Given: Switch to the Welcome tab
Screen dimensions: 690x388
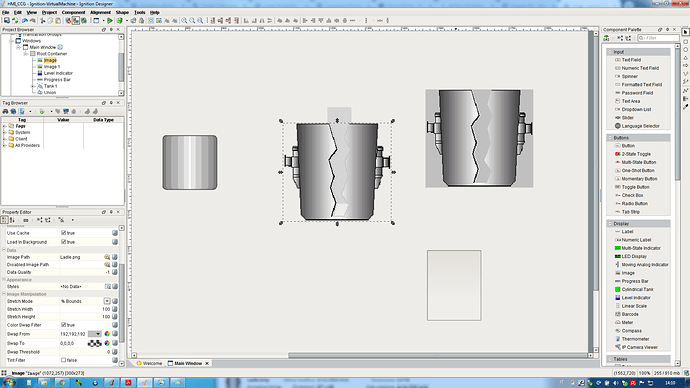Looking at the screenshot, I should pos(149,363).
